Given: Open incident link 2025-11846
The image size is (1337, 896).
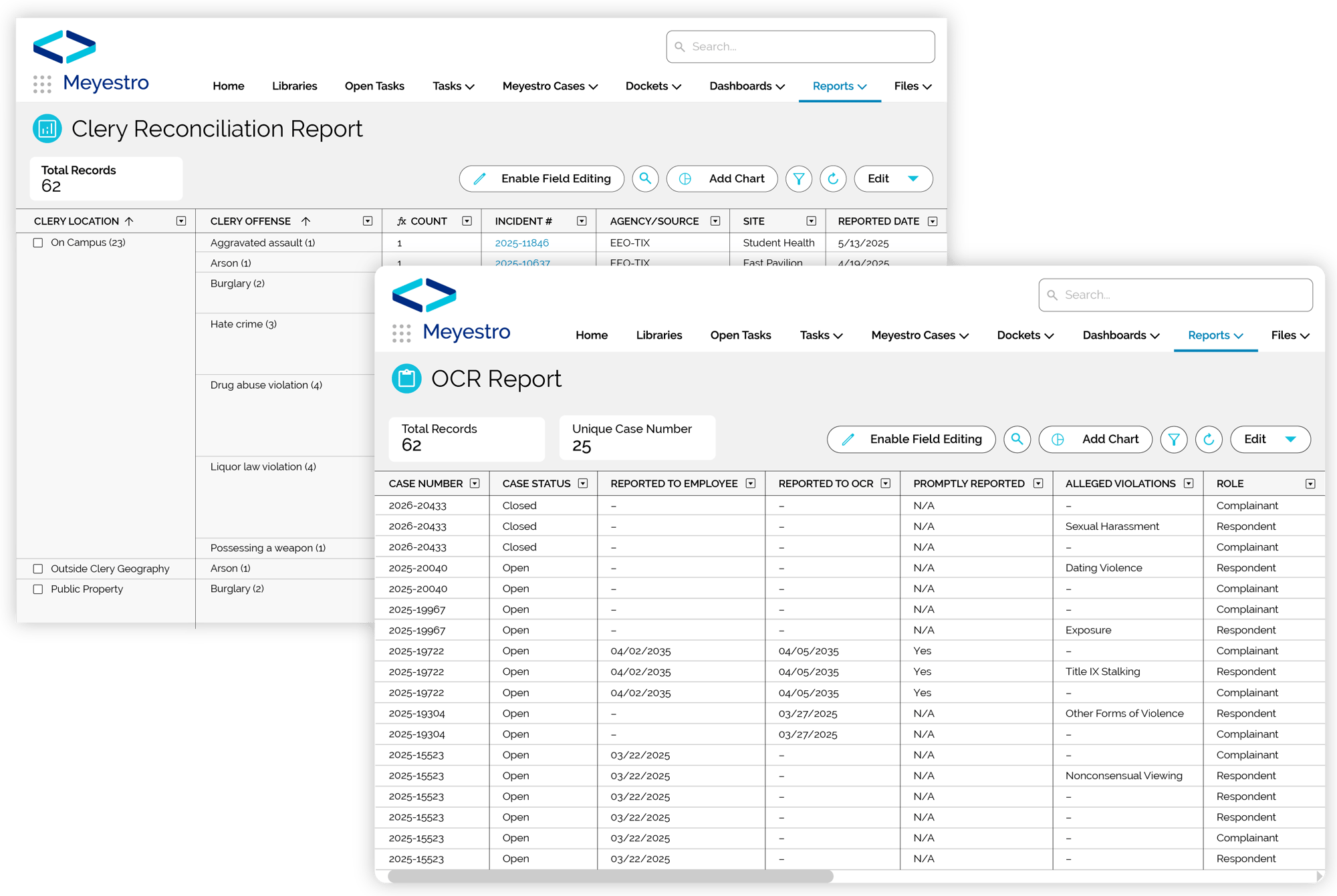Looking at the screenshot, I should (521, 243).
